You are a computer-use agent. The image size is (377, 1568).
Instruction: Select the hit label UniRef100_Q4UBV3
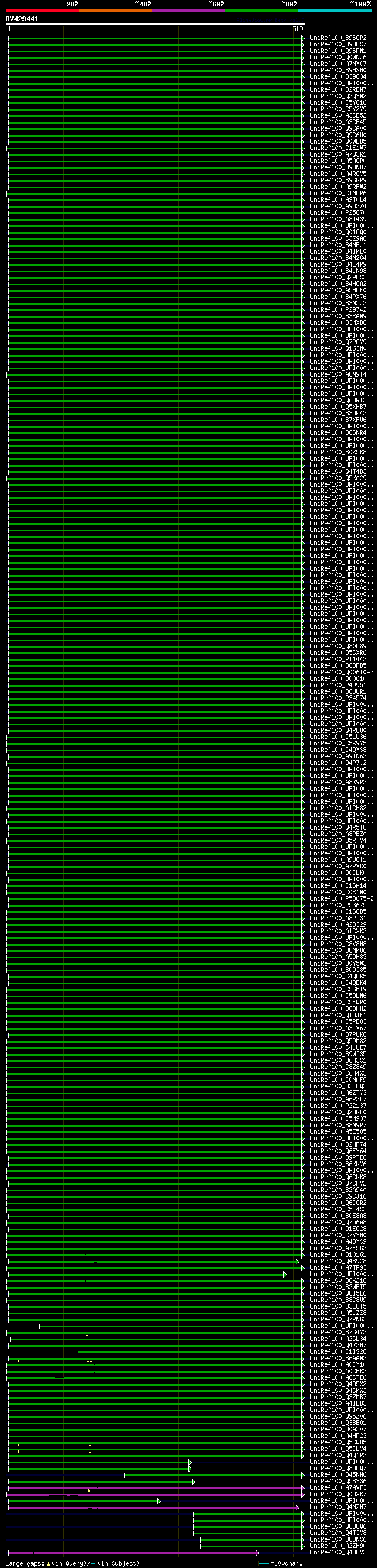(338, 1553)
